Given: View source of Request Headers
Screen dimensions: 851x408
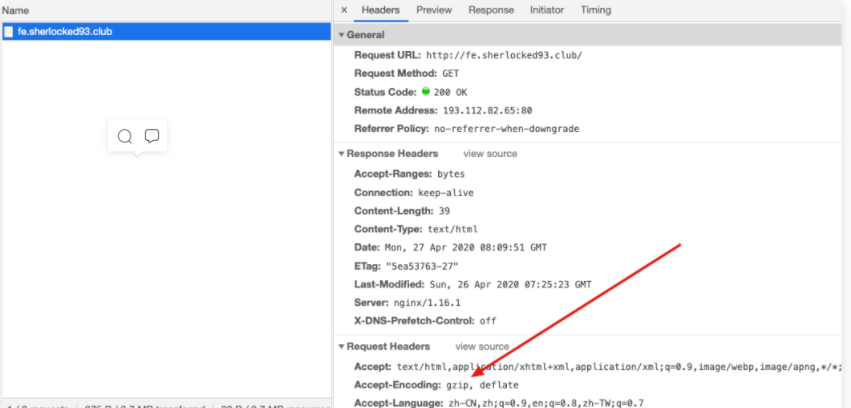Looking at the screenshot, I should [x=482, y=347].
